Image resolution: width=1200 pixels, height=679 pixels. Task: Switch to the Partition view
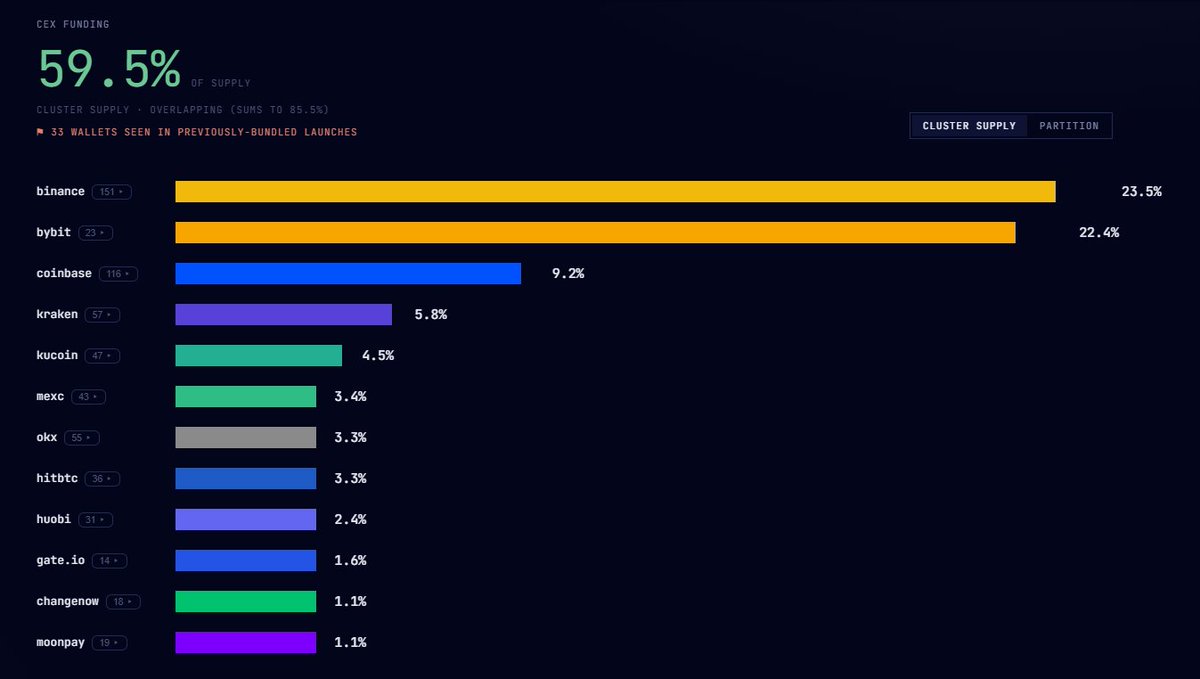(x=1069, y=126)
